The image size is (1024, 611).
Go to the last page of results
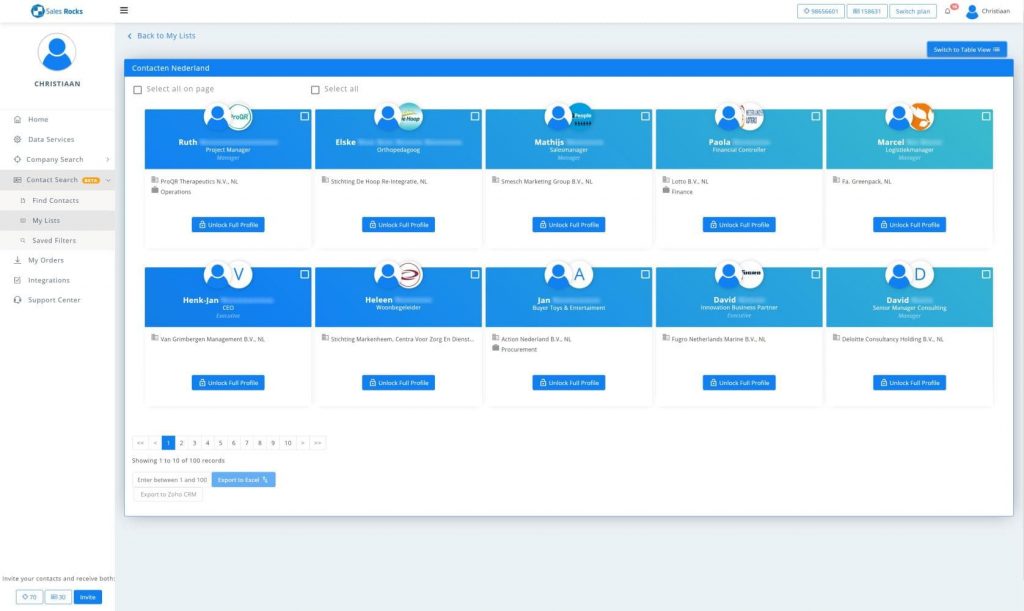coord(317,442)
